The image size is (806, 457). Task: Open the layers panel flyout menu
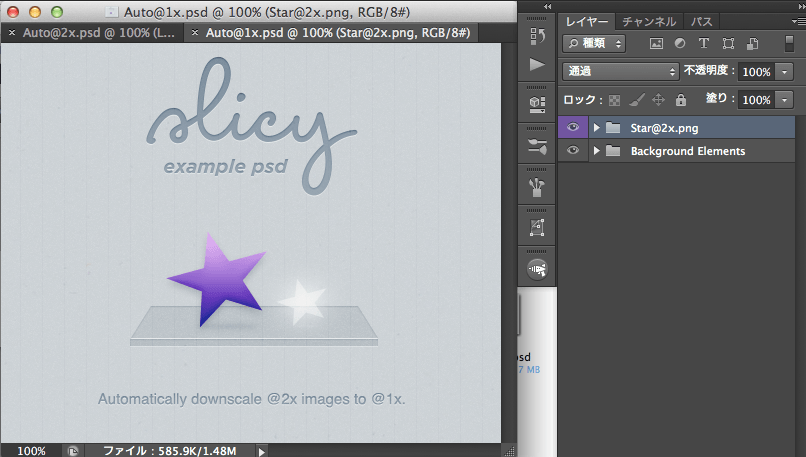pyautogui.click(x=793, y=21)
